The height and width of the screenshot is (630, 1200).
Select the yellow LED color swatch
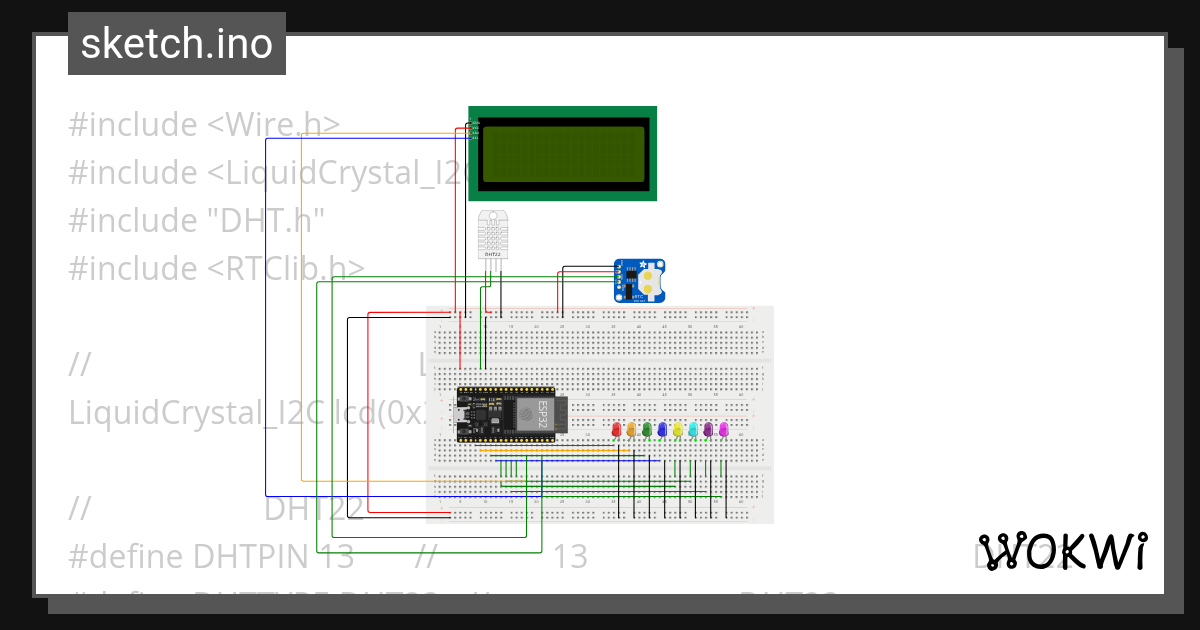coord(678,429)
